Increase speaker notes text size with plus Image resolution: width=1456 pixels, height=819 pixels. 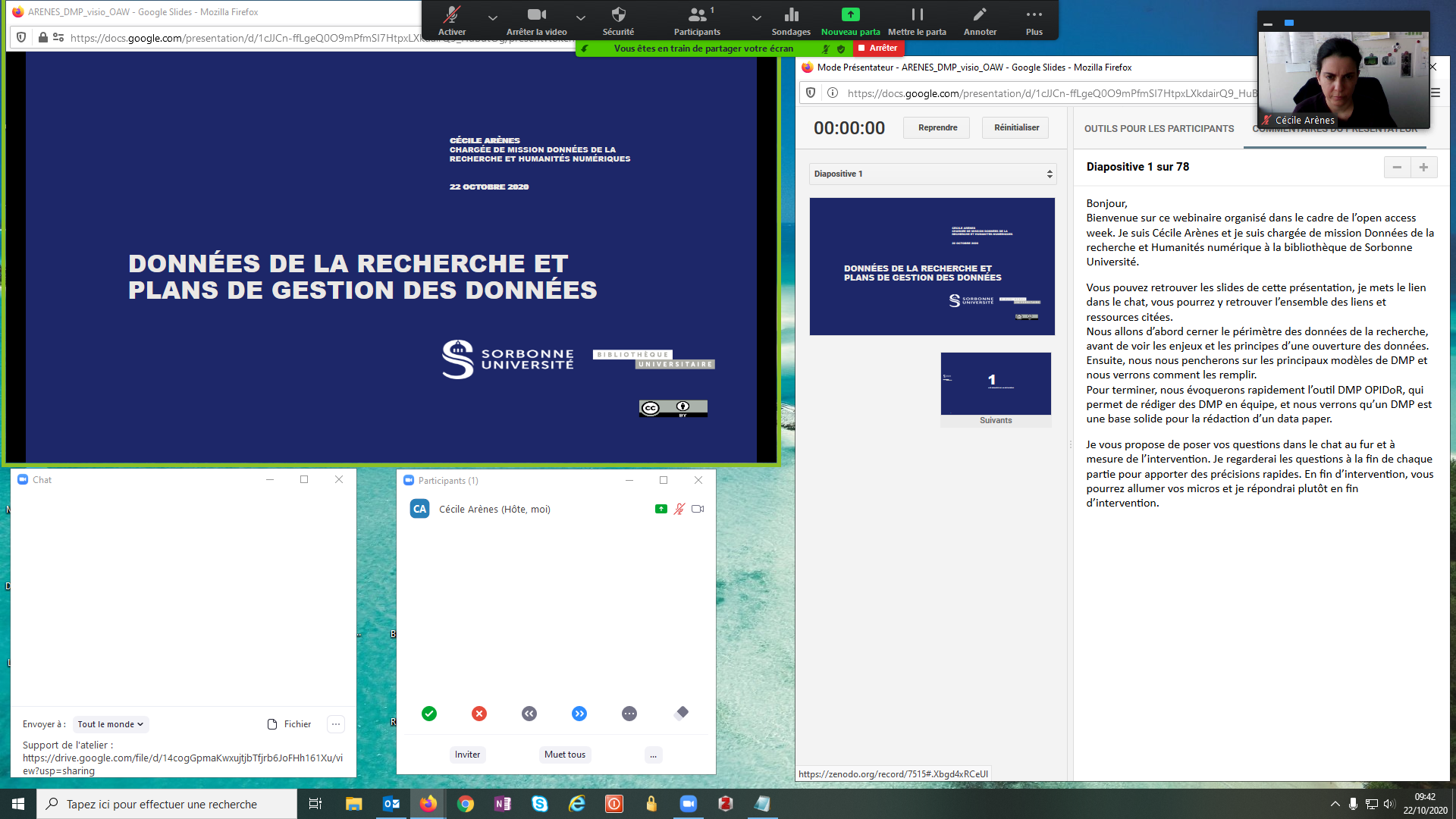click(x=1423, y=167)
